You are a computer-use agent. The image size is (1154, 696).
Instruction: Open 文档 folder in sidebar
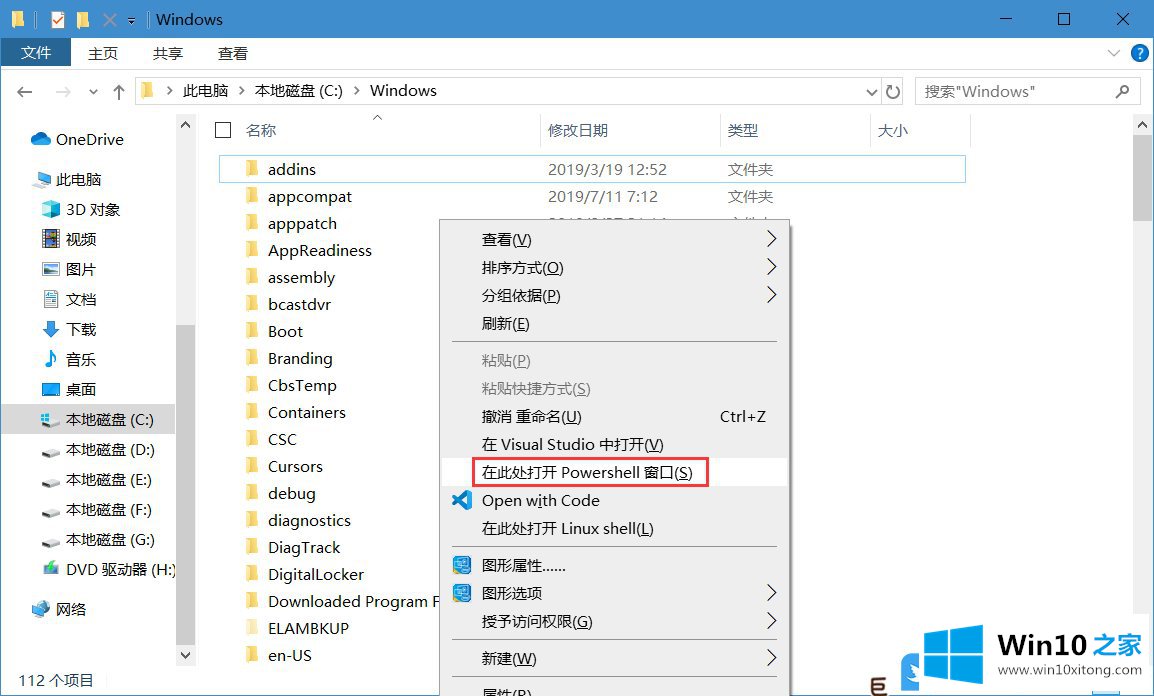point(69,299)
